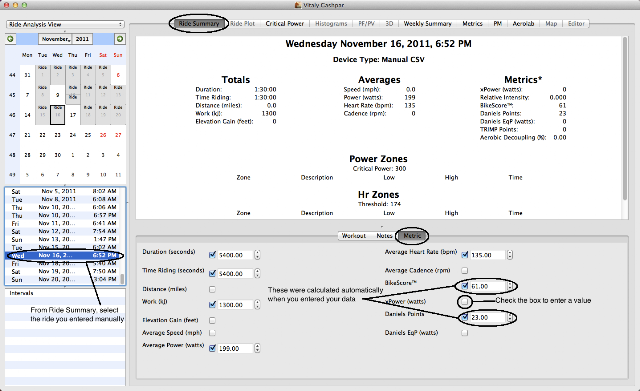Uncheck the BikeScore checkbox
The height and width of the screenshot is (391, 640).
(464, 286)
